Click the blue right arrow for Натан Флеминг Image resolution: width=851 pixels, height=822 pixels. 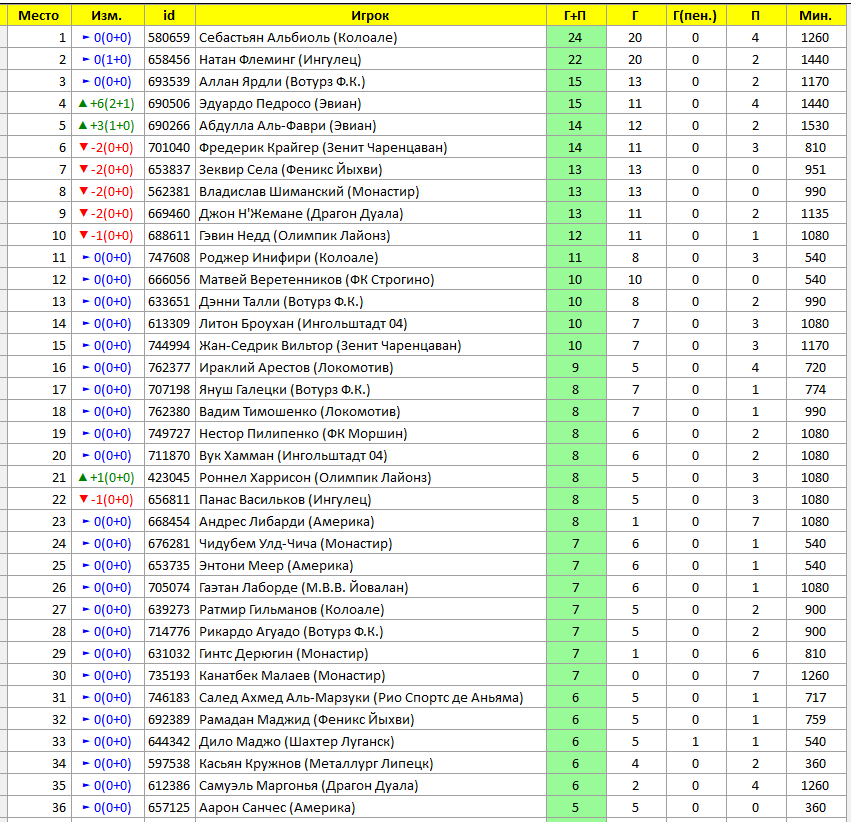tap(86, 59)
